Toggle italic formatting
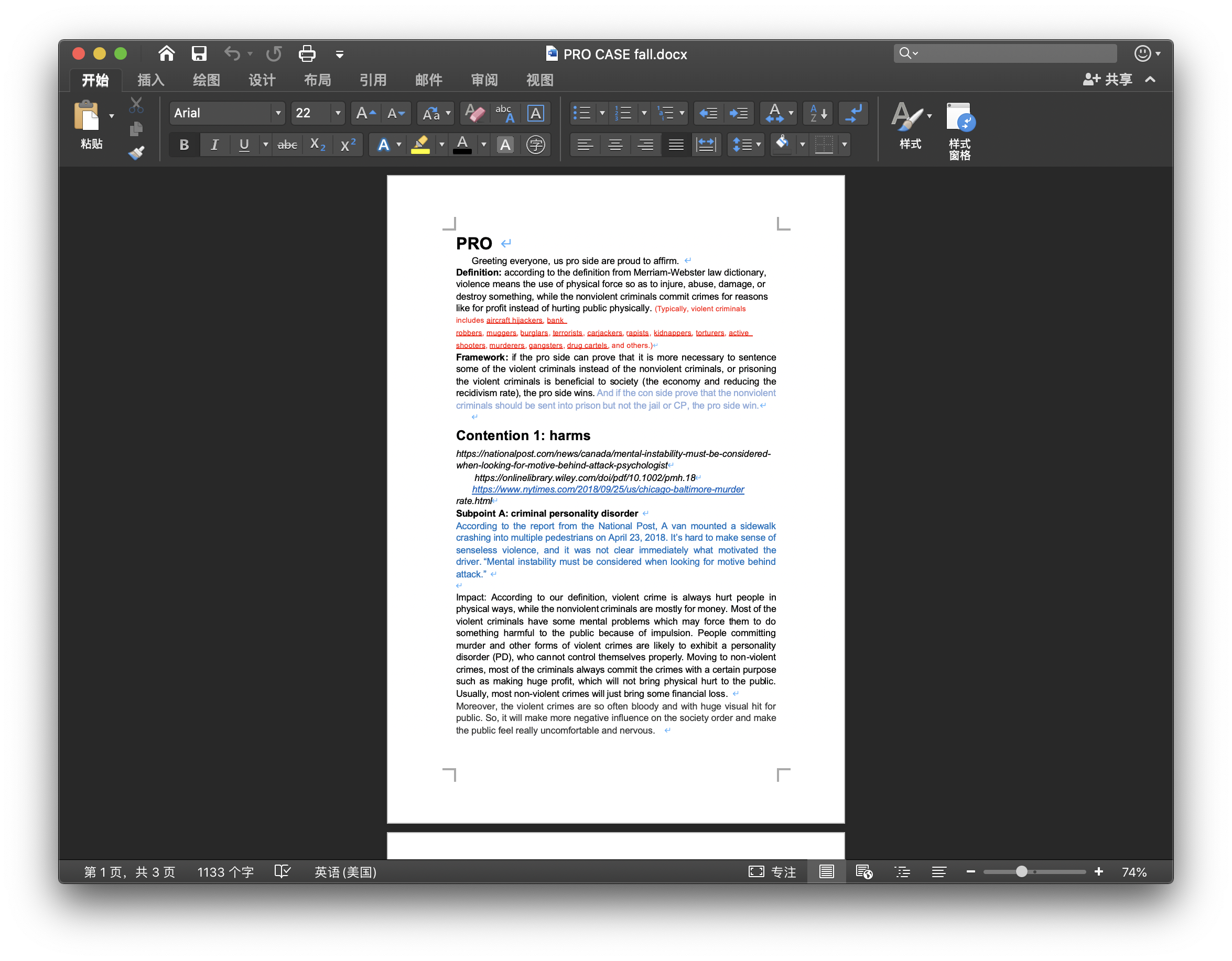1232x961 pixels. click(x=214, y=145)
